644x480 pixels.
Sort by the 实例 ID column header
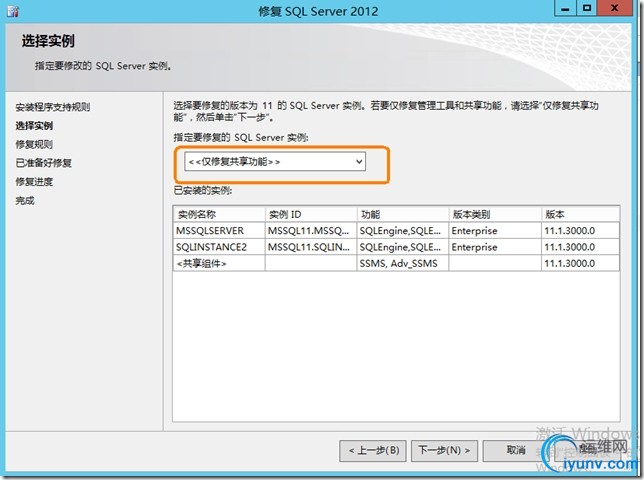coord(311,214)
